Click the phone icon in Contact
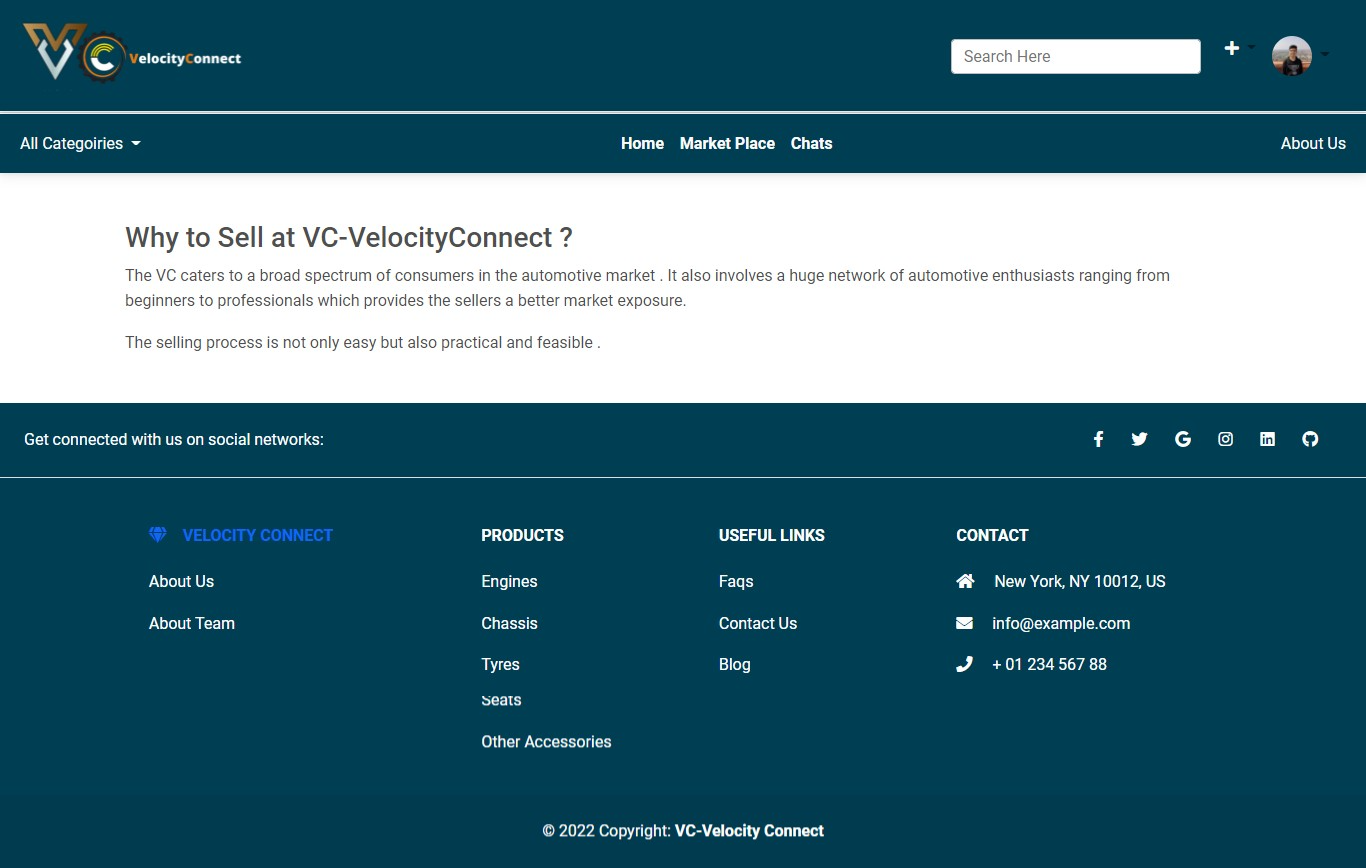Image resolution: width=1366 pixels, height=868 pixels. [x=964, y=664]
